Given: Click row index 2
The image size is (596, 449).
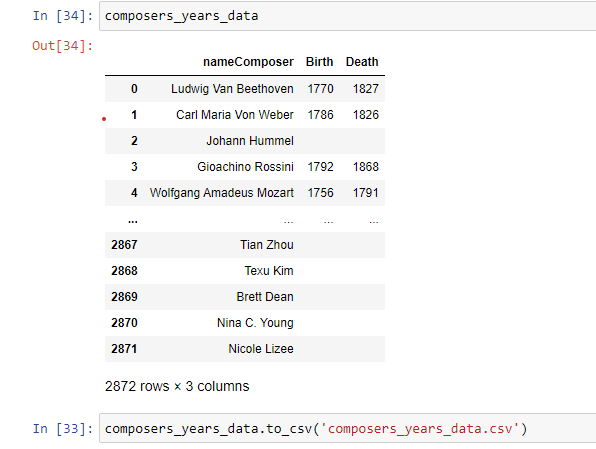Looking at the screenshot, I should [134, 141].
